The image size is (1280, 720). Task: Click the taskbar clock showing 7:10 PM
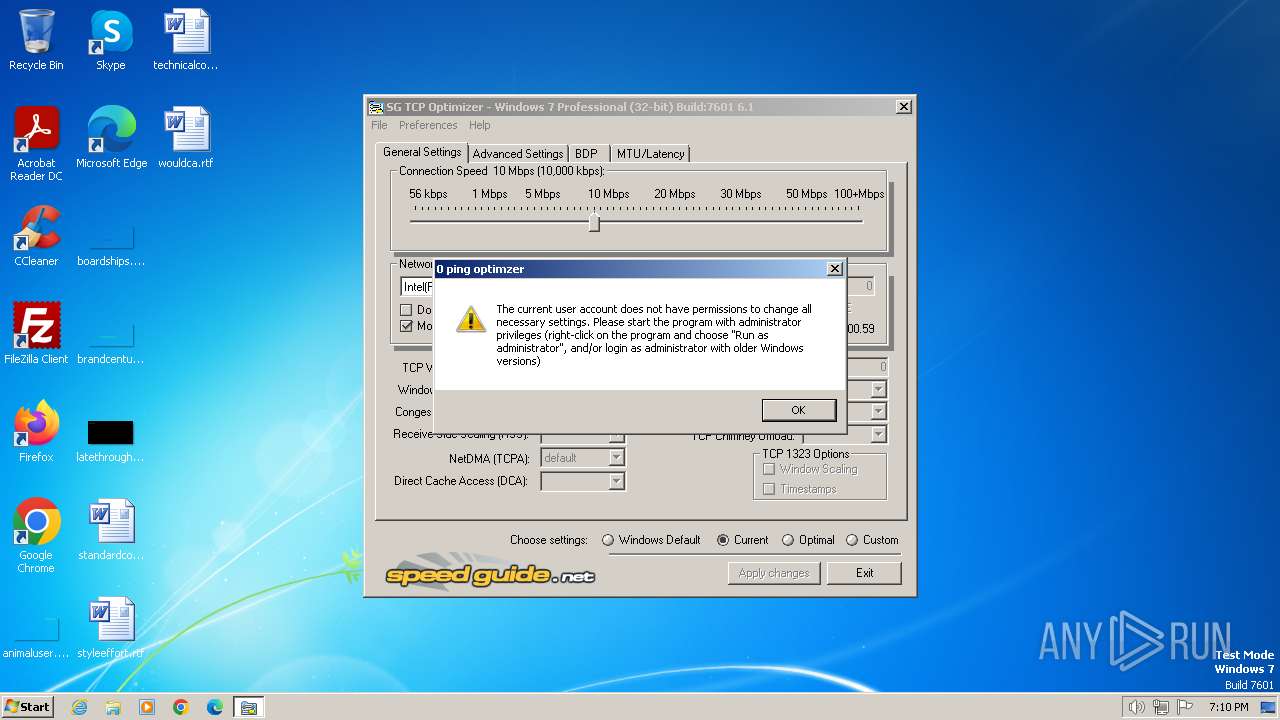(1228, 707)
